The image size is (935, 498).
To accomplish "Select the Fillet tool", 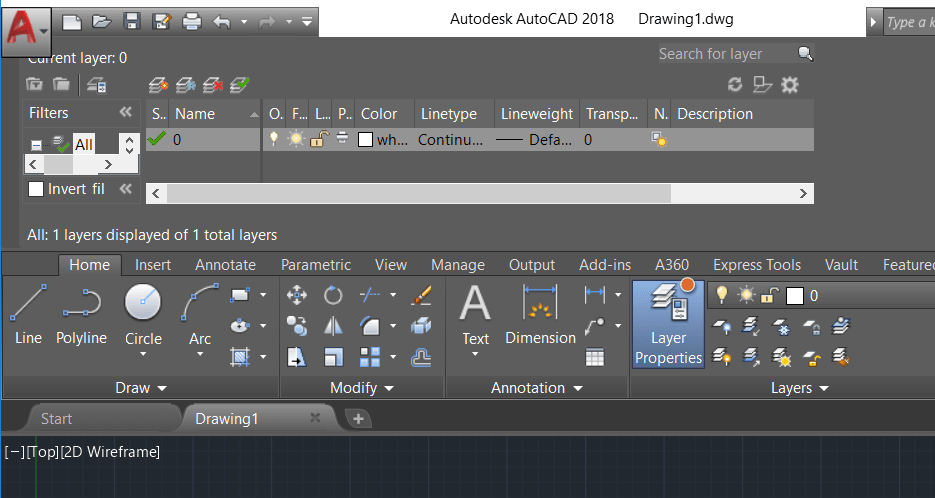I will tap(370, 326).
